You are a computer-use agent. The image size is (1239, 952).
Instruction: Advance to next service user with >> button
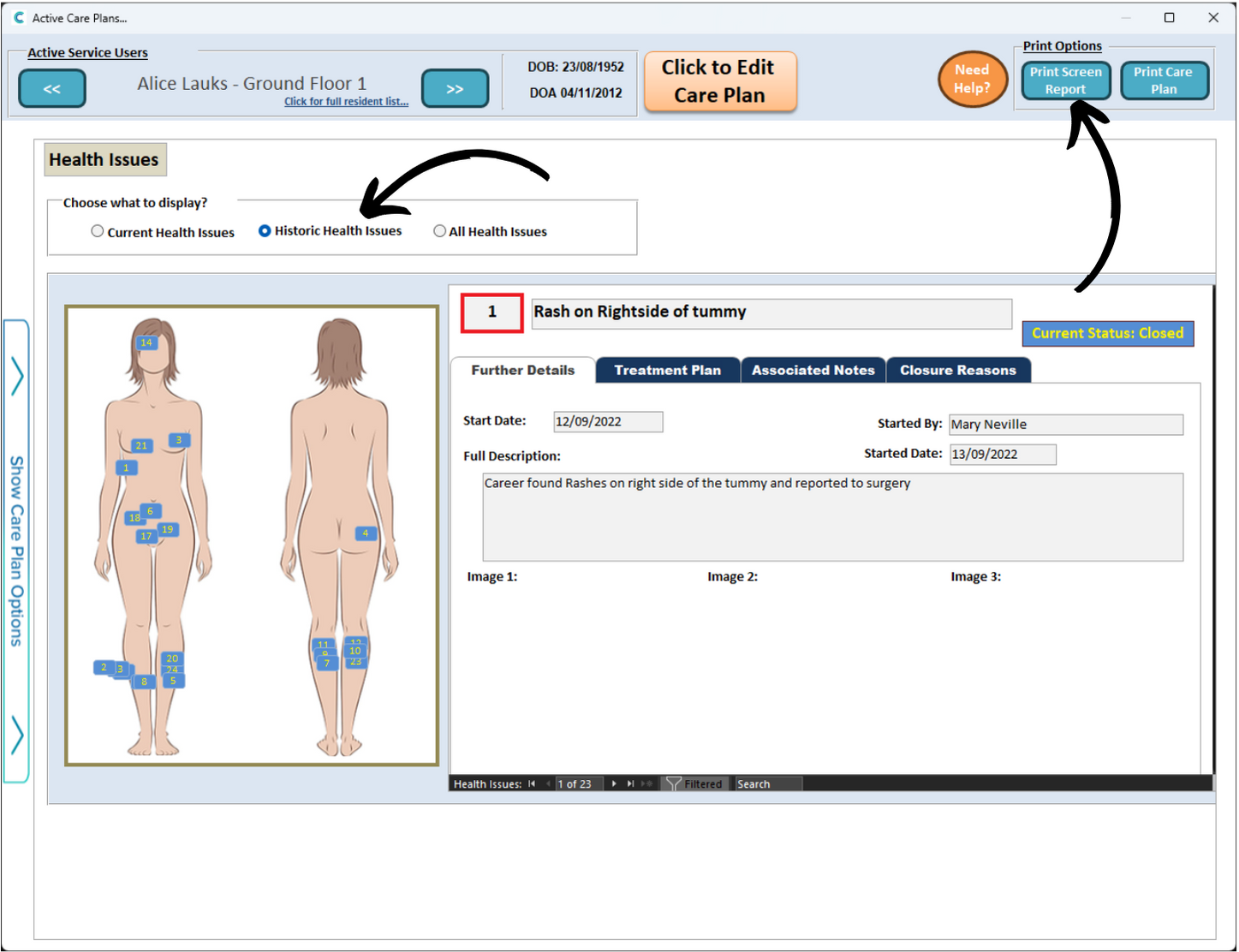pos(455,89)
